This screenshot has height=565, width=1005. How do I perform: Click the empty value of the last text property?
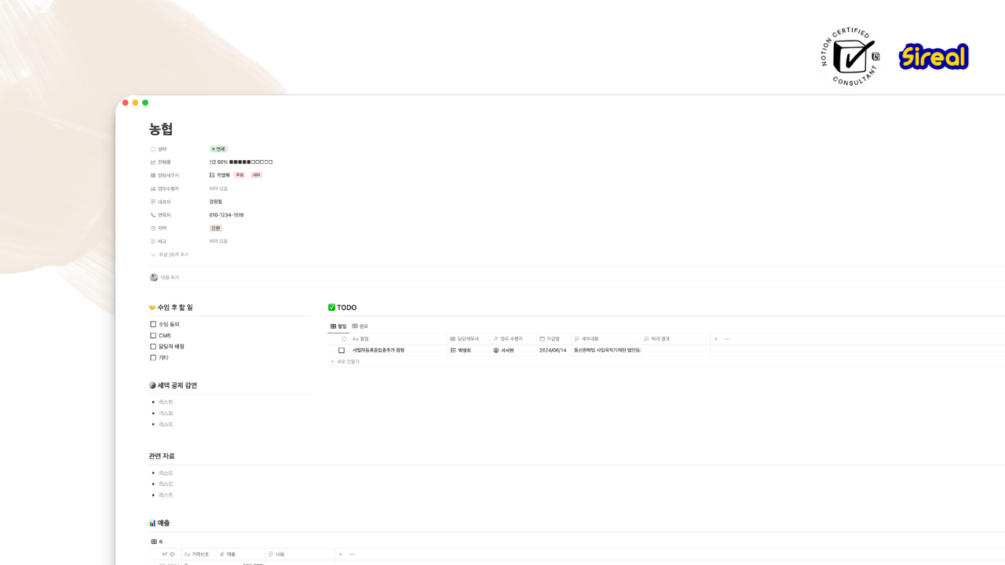pyautogui.click(x=218, y=242)
